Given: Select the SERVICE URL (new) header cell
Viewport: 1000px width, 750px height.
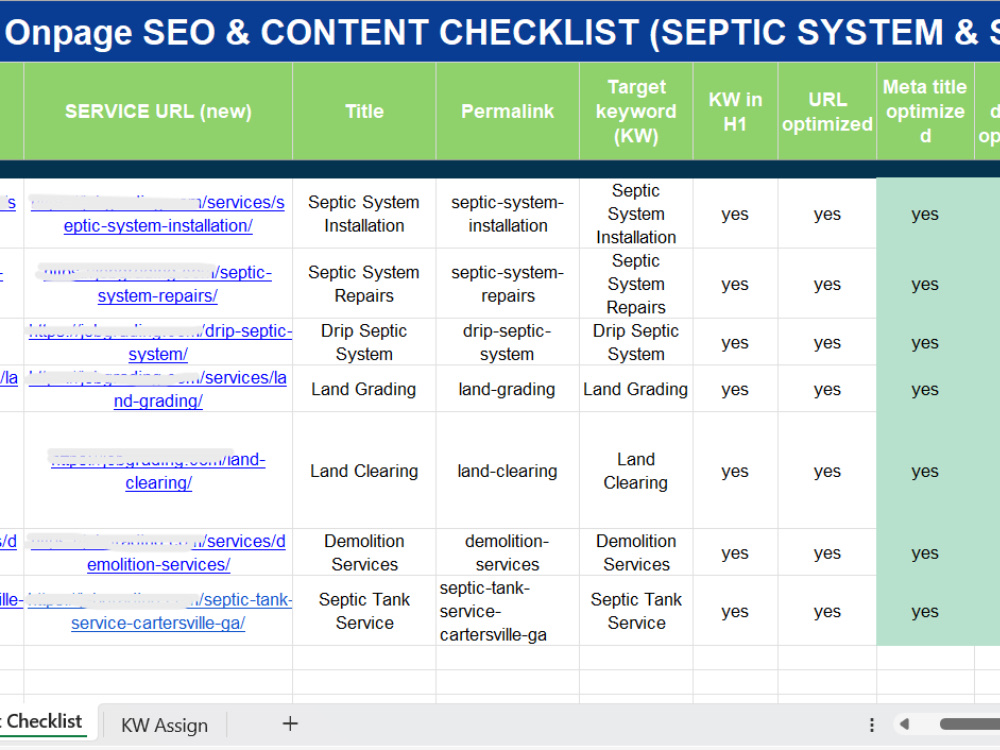Looking at the screenshot, I should (158, 112).
